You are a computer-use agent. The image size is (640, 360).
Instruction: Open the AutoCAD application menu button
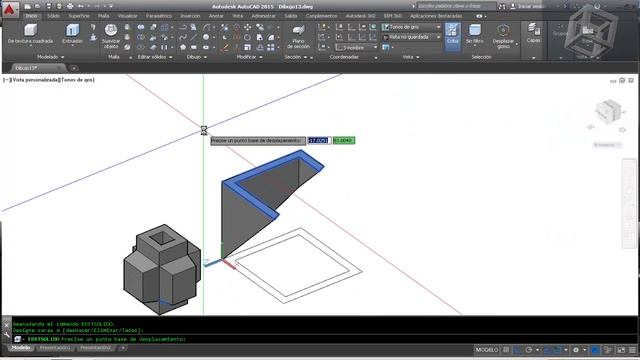click(10, 9)
